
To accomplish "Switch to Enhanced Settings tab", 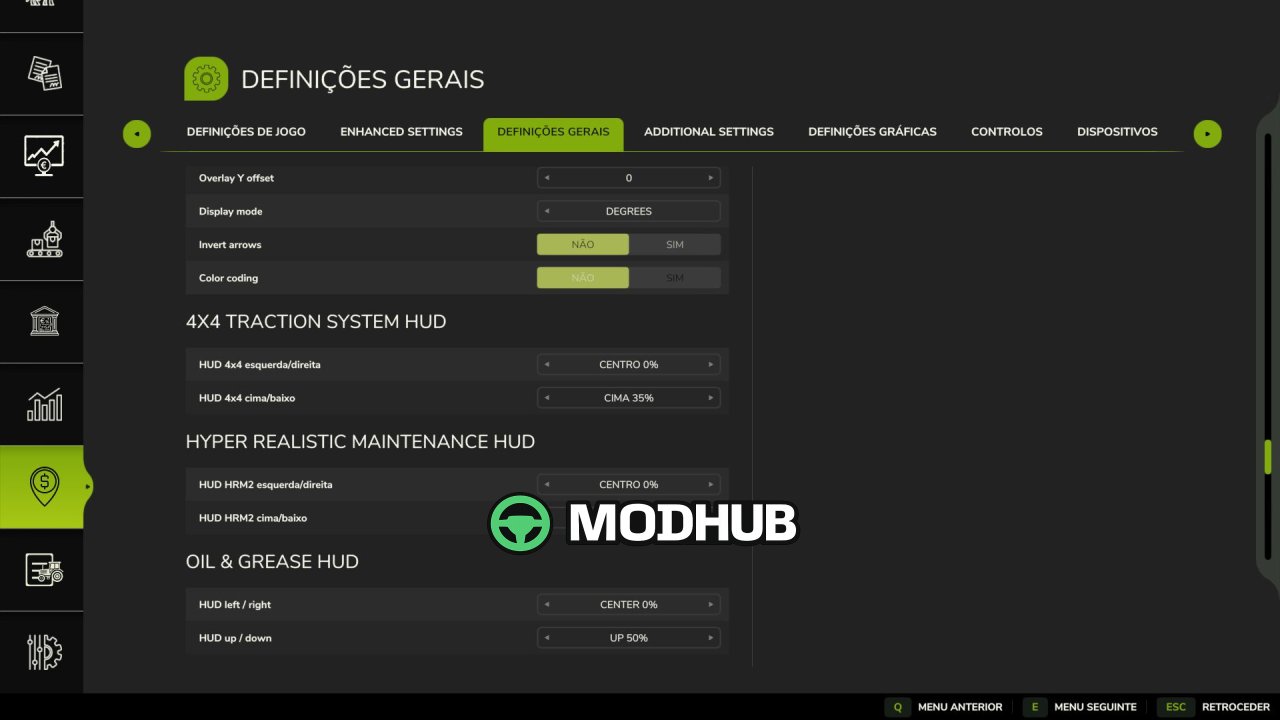I will (x=401, y=132).
